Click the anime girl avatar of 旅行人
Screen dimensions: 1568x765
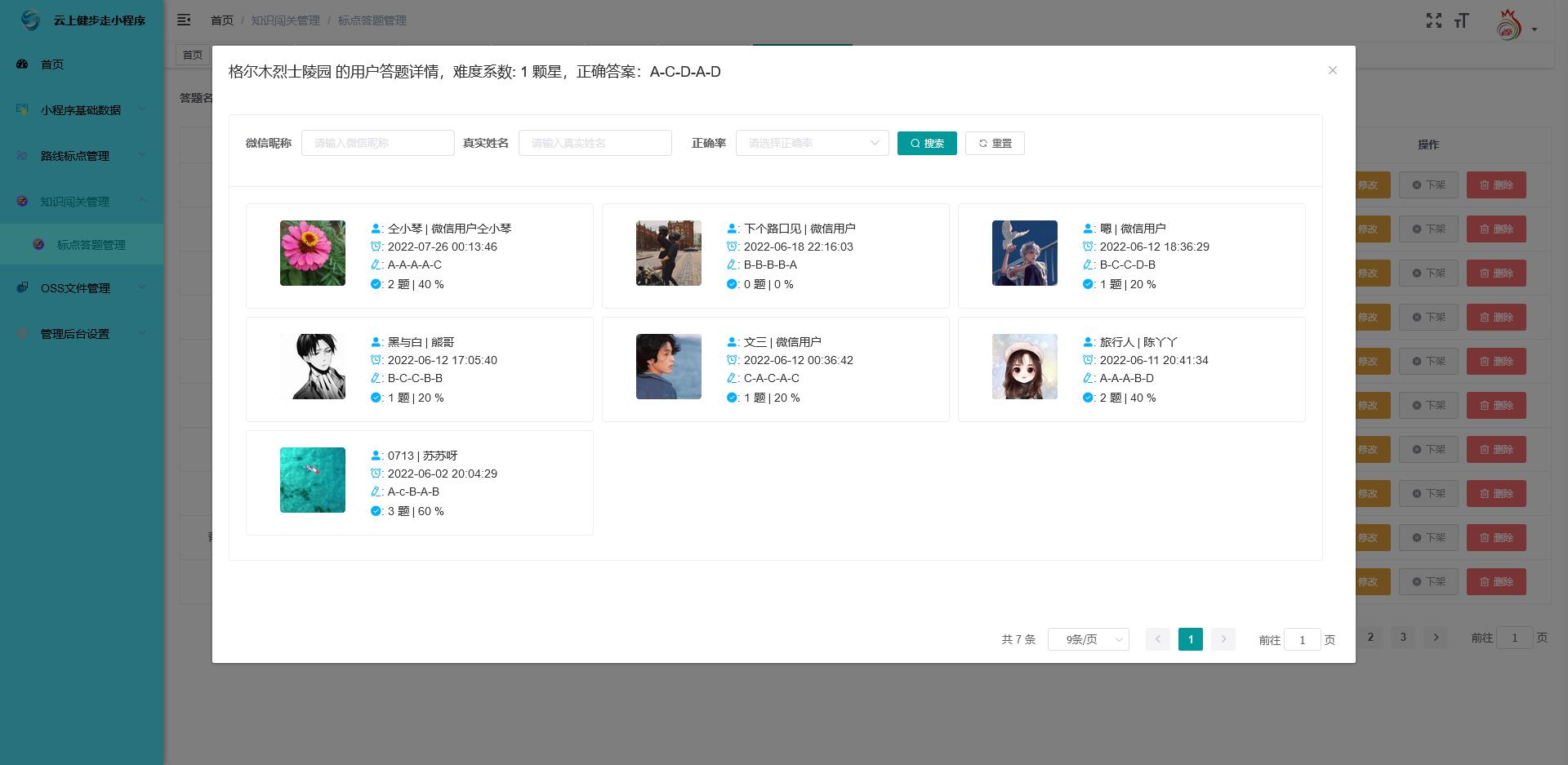click(x=1024, y=367)
